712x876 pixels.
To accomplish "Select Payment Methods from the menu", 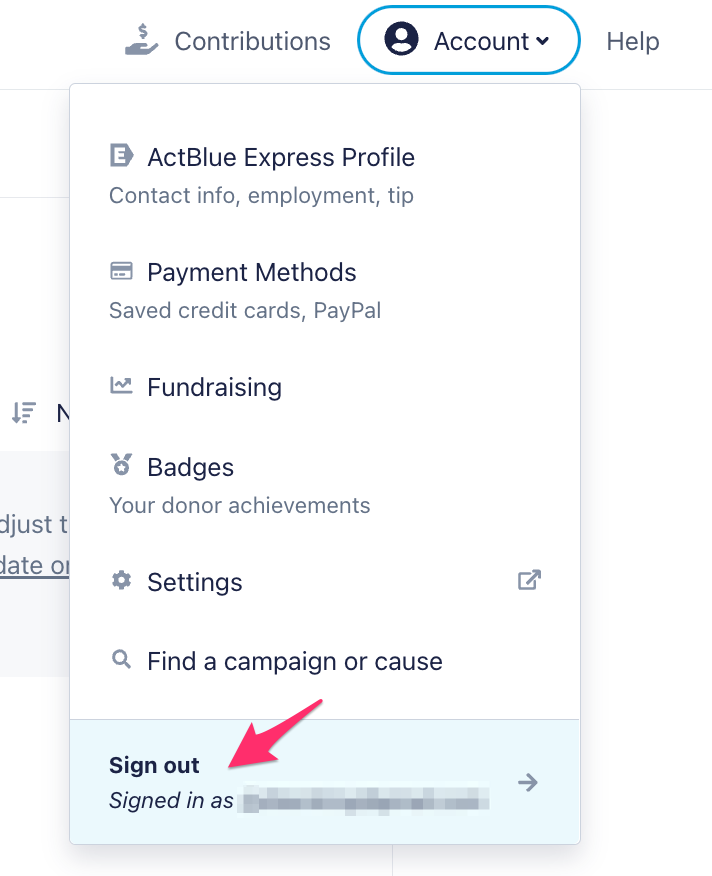I will 251,272.
